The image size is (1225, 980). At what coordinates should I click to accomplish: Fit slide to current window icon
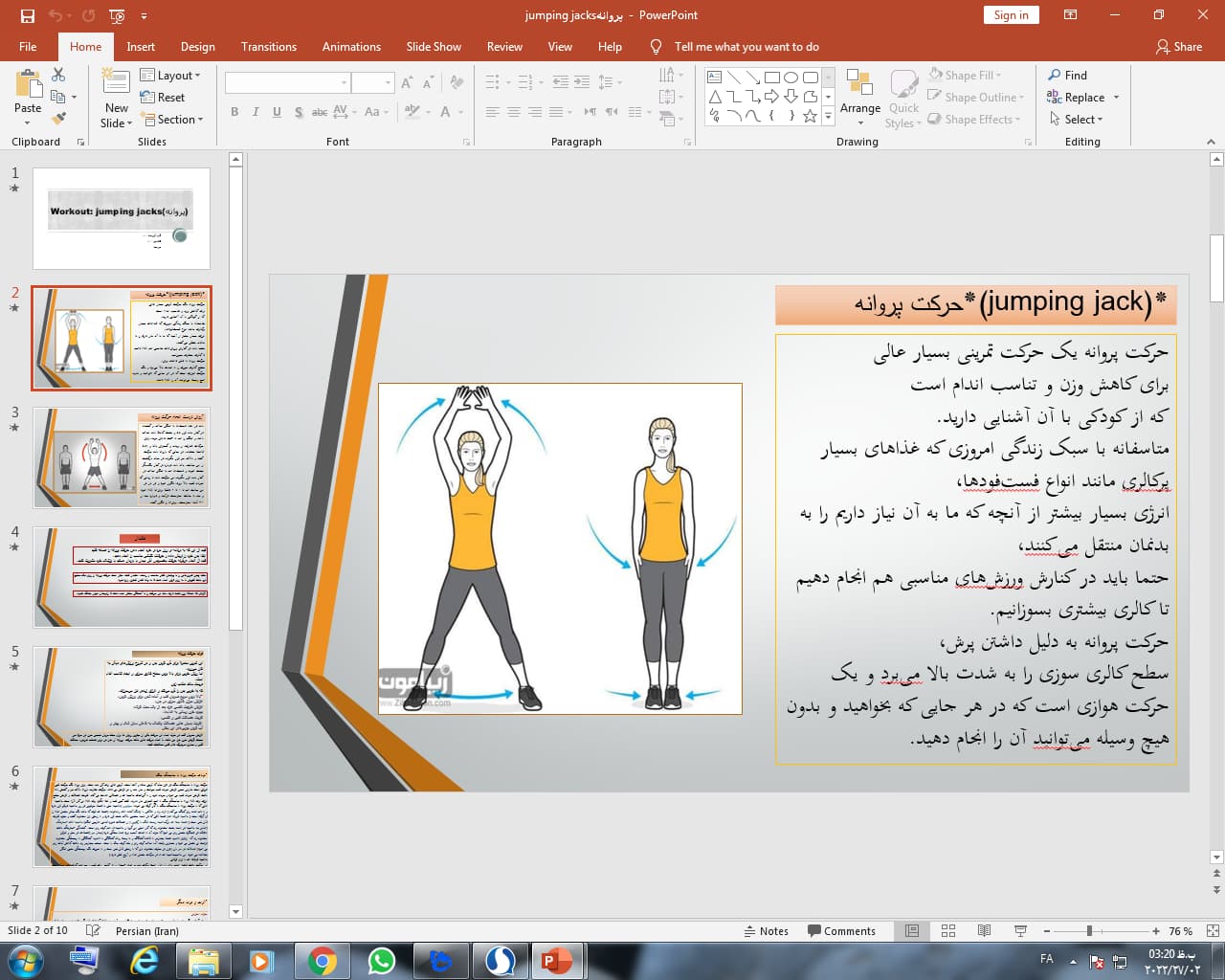coord(1213,931)
